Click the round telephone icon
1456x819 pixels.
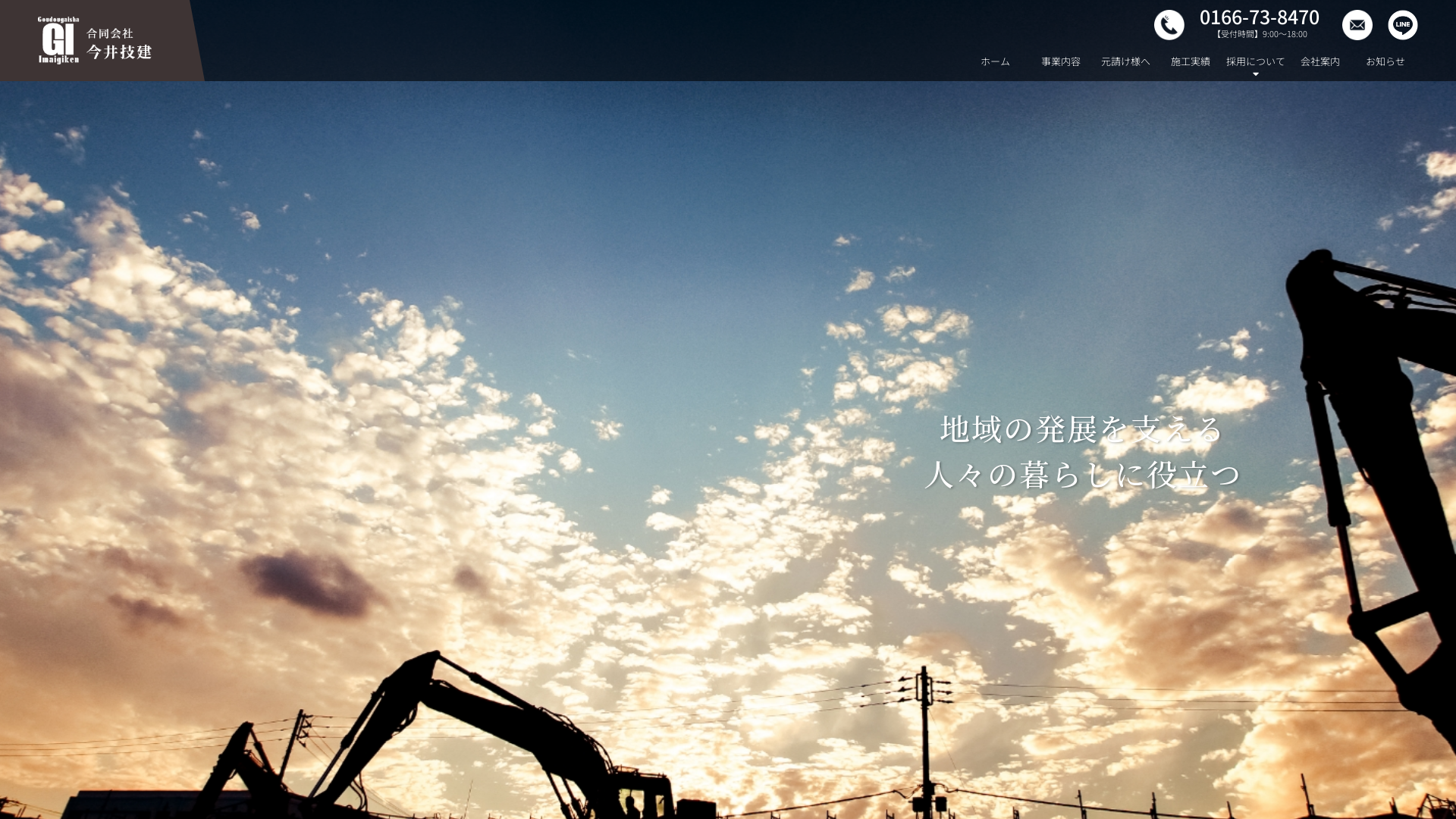point(1169,25)
